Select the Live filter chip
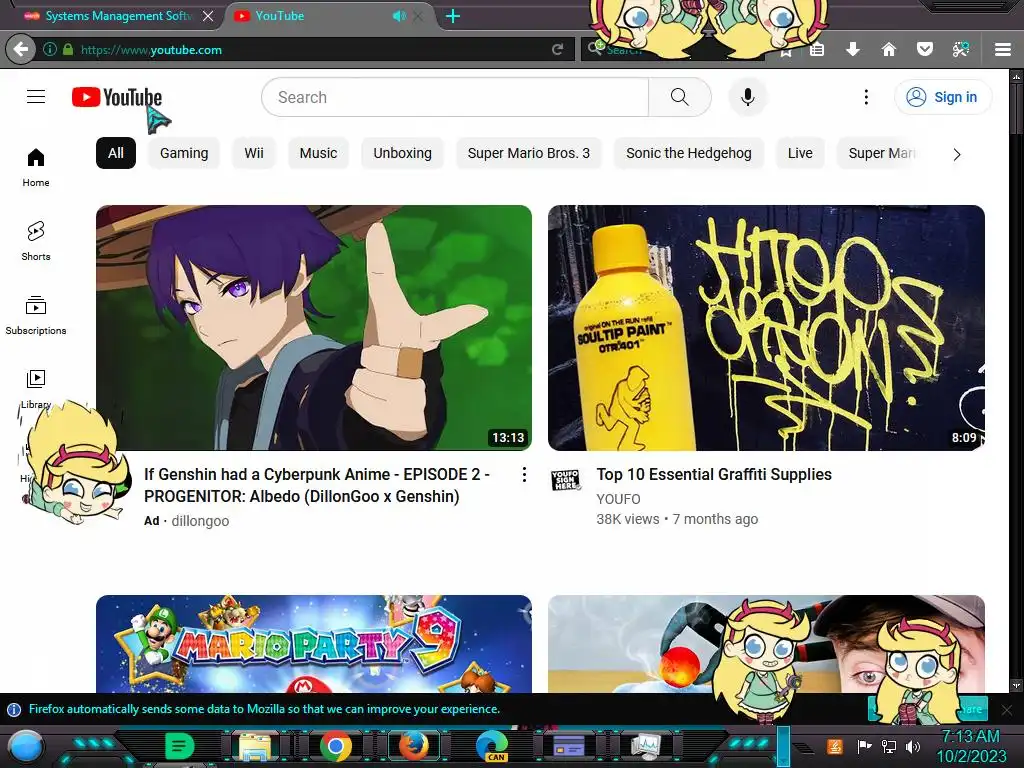The width and height of the screenshot is (1024, 768). pyautogui.click(x=800, y=153)
